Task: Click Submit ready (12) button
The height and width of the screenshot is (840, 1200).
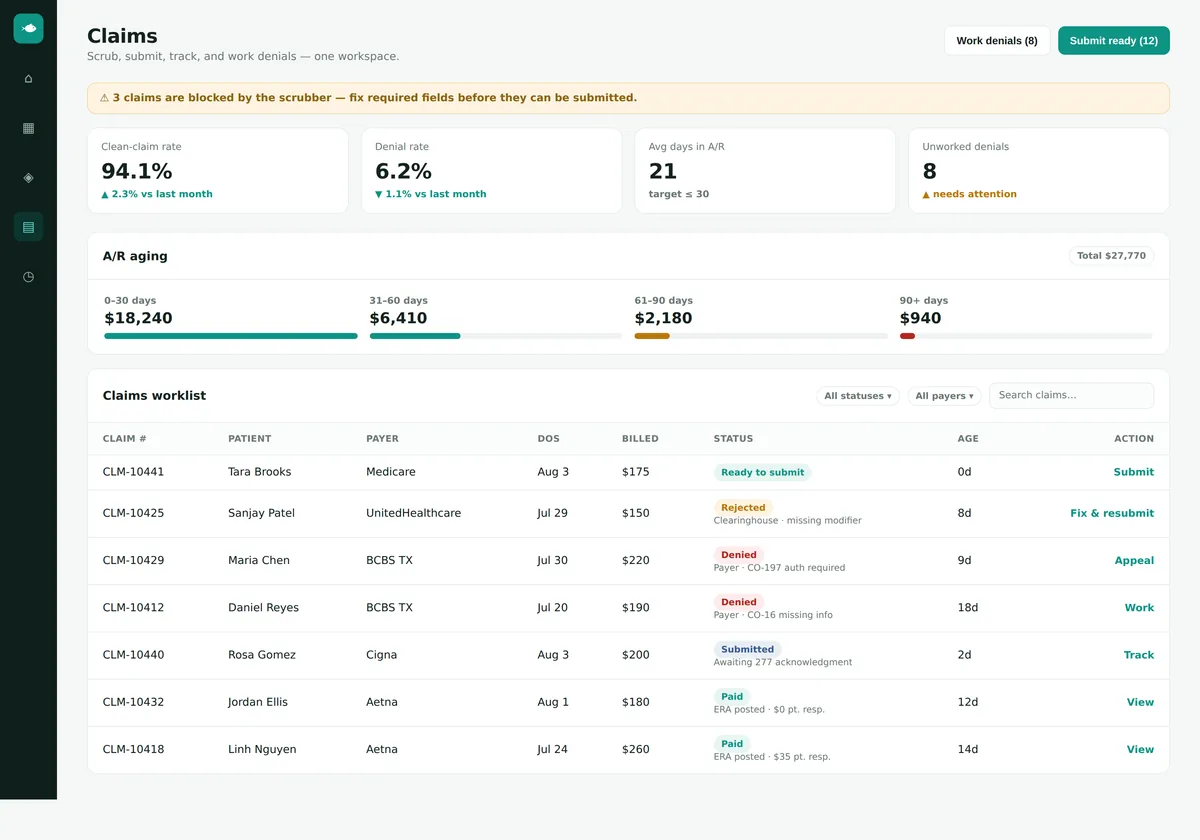Action: point(1114,41)
